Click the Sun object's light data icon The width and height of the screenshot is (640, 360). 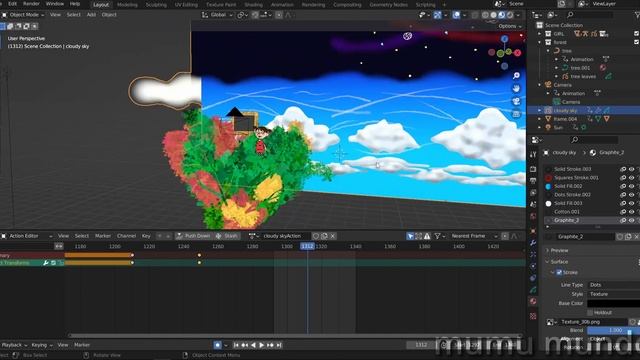(x=584, y=127)
